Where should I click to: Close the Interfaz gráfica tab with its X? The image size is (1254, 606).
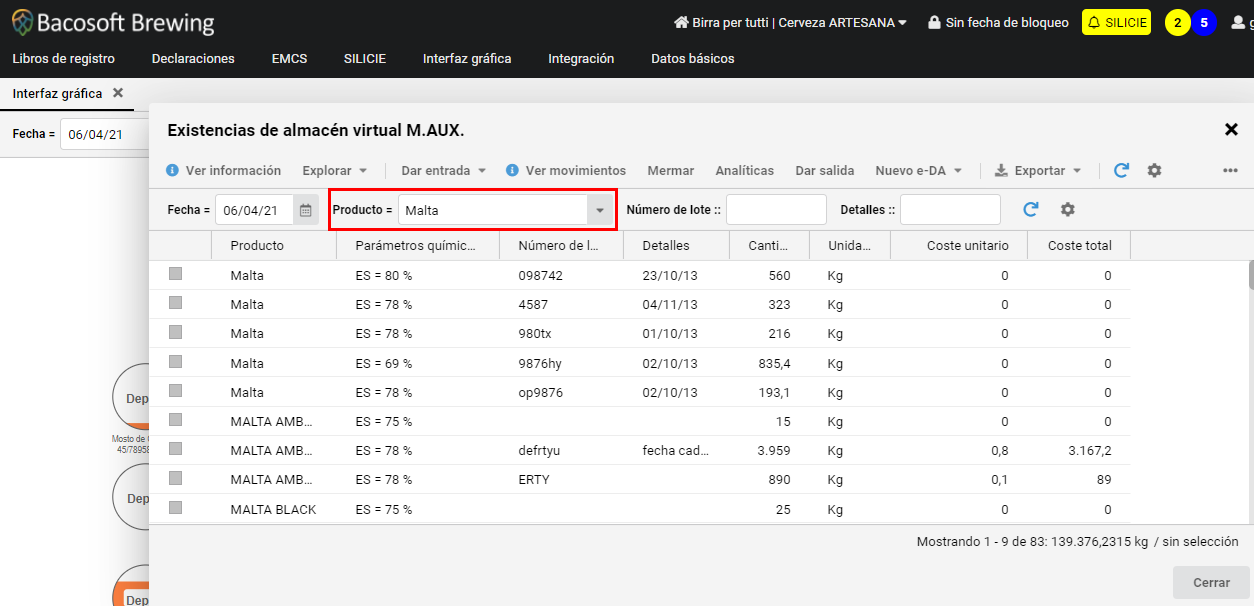click(x=118, y=93)
